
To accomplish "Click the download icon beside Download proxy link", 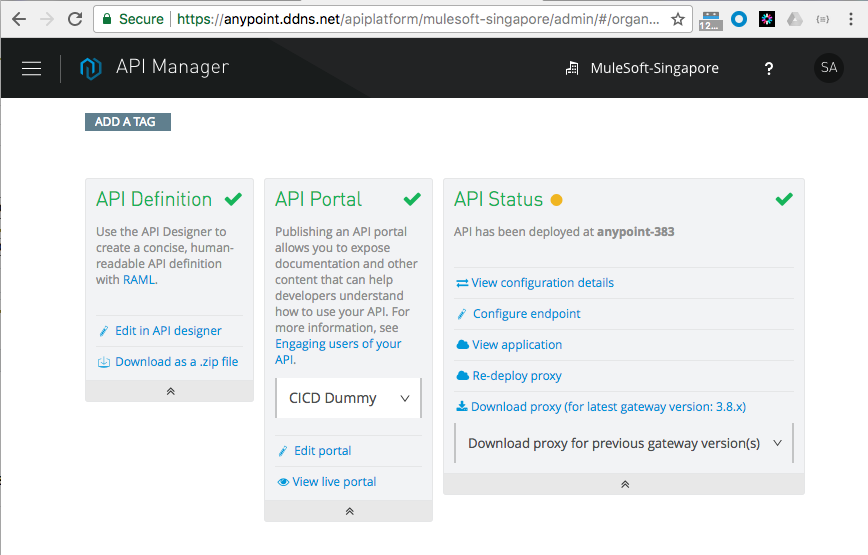I will (x=462, y=406).
